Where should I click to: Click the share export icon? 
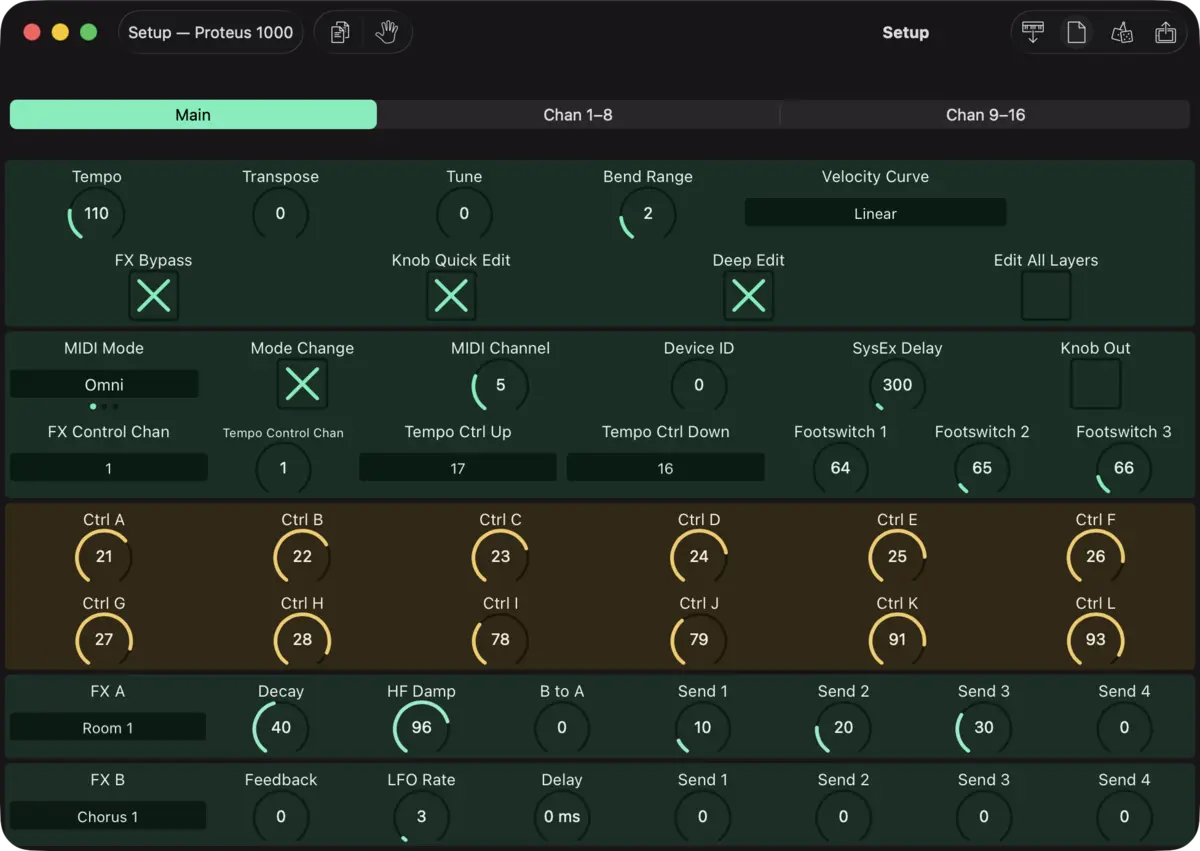tap(1165, 33)
